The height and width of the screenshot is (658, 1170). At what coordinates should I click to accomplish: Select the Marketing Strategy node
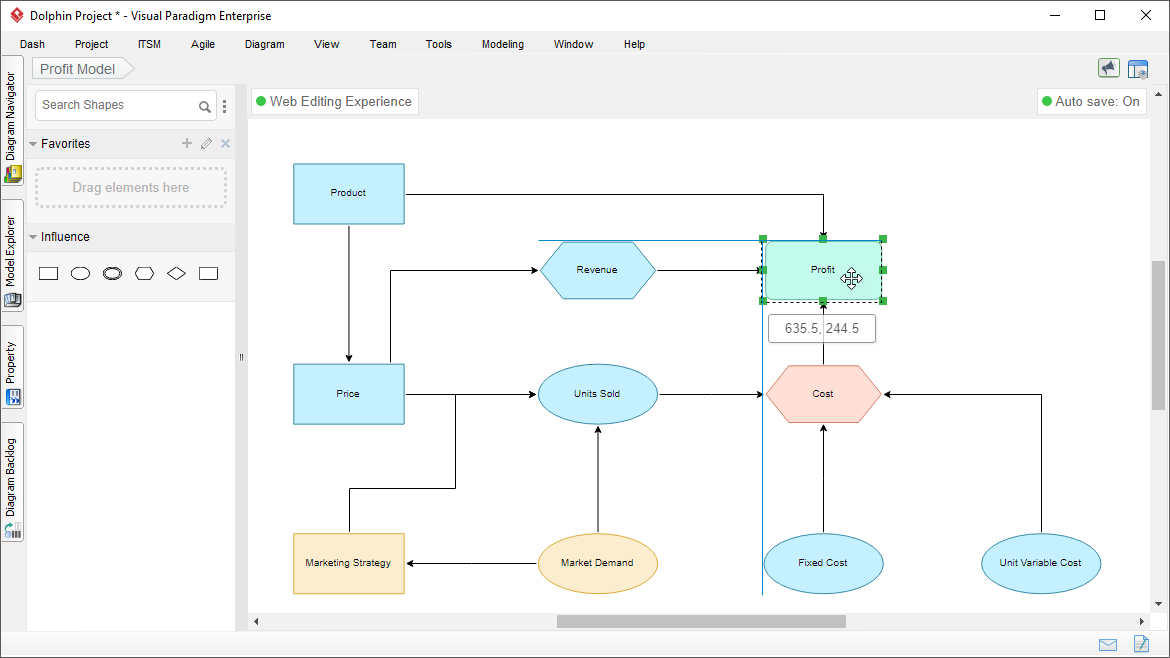tap(348, 563)
